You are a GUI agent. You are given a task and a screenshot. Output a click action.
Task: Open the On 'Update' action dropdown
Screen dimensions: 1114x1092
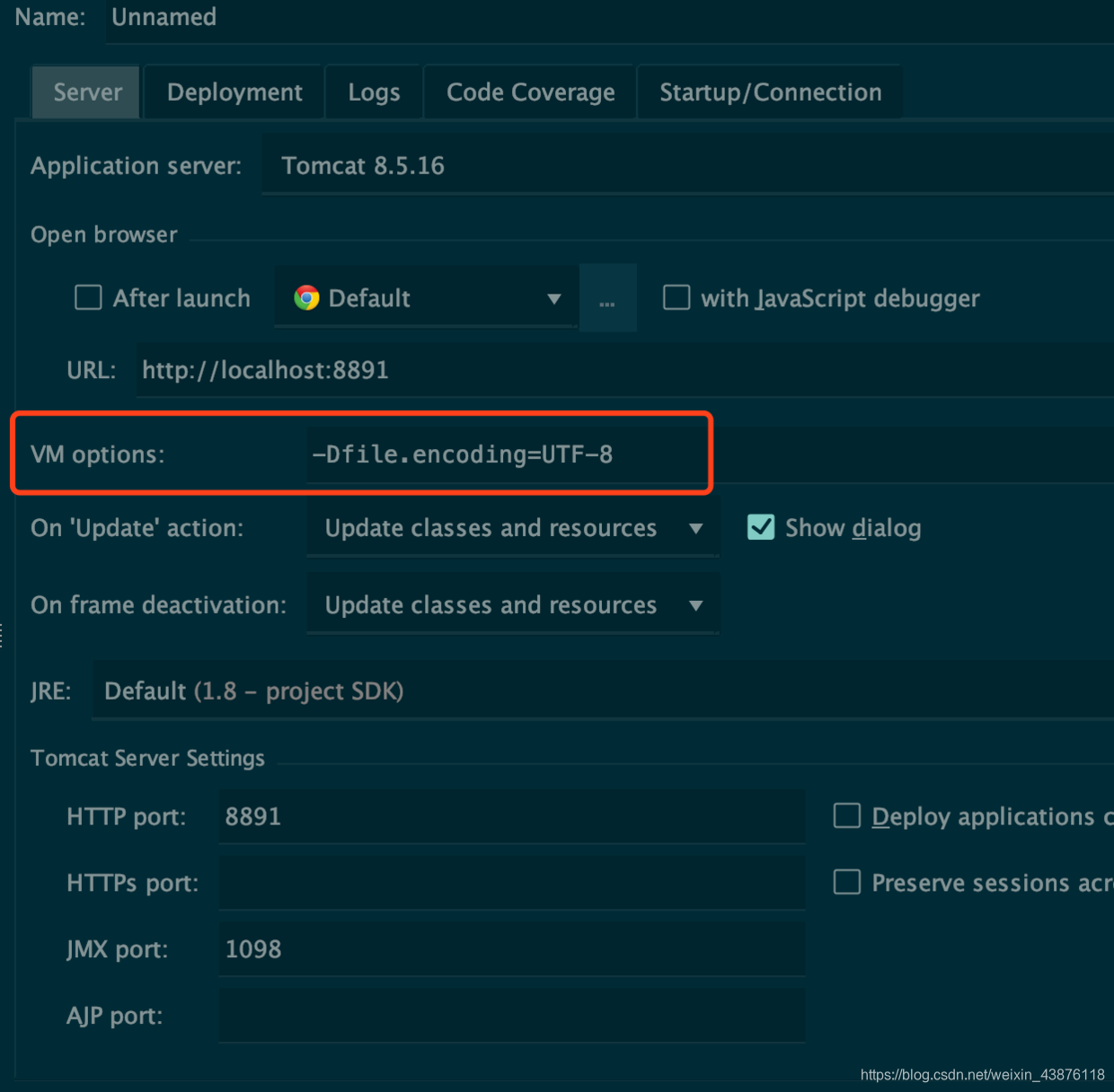(x=513, y=528)
